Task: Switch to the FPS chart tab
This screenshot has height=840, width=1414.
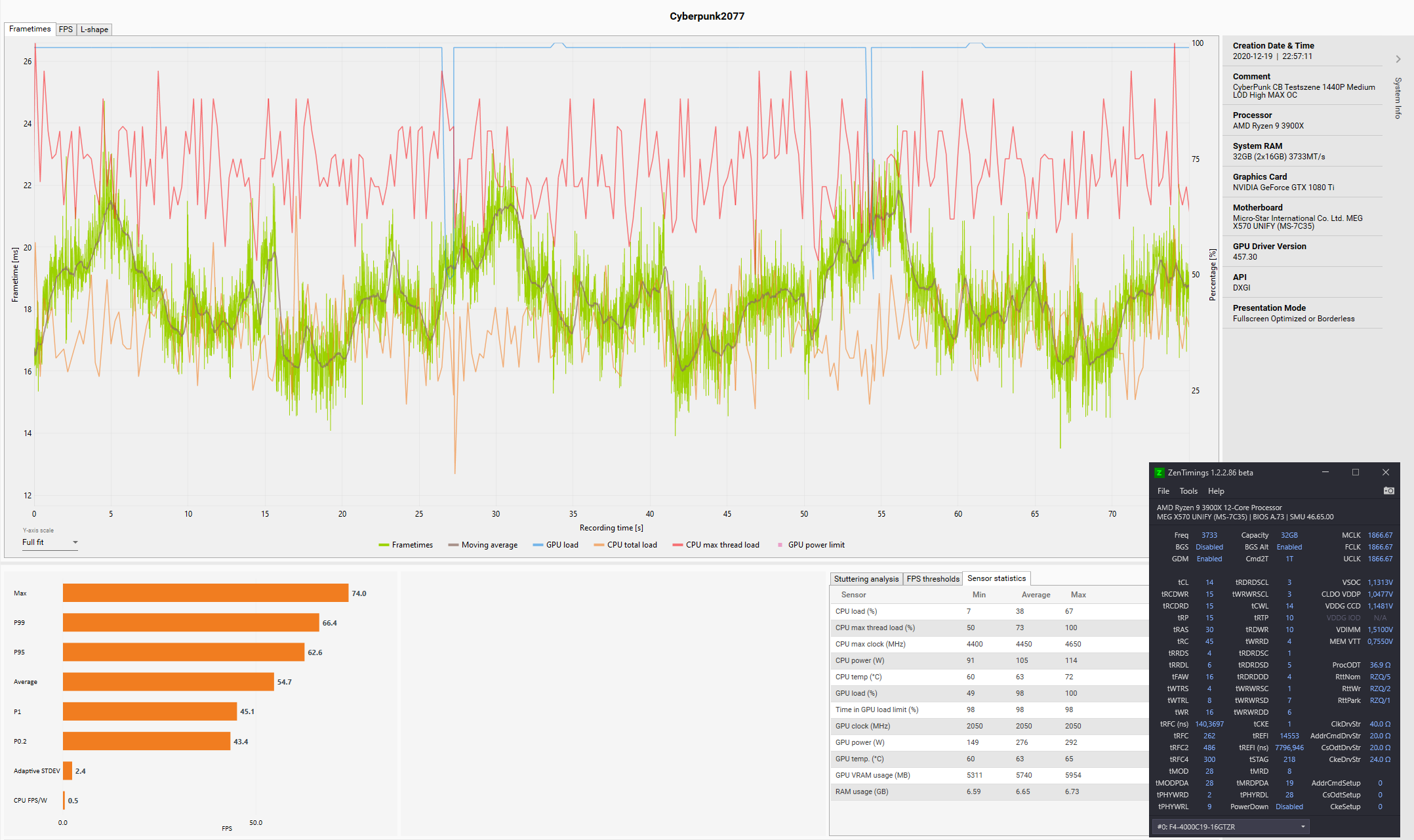Action: (66, 30)
